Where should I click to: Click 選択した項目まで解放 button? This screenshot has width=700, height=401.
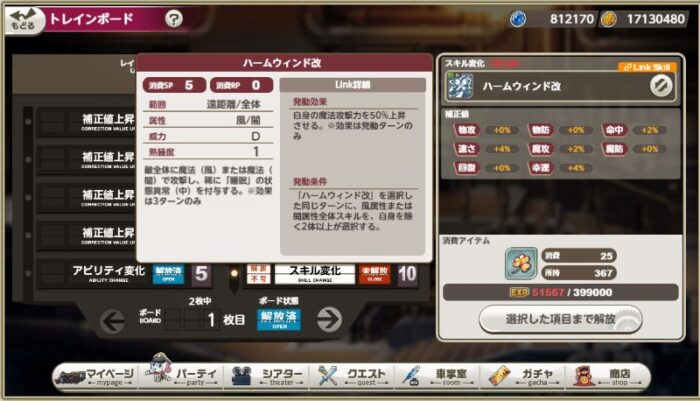click(560, 319)
